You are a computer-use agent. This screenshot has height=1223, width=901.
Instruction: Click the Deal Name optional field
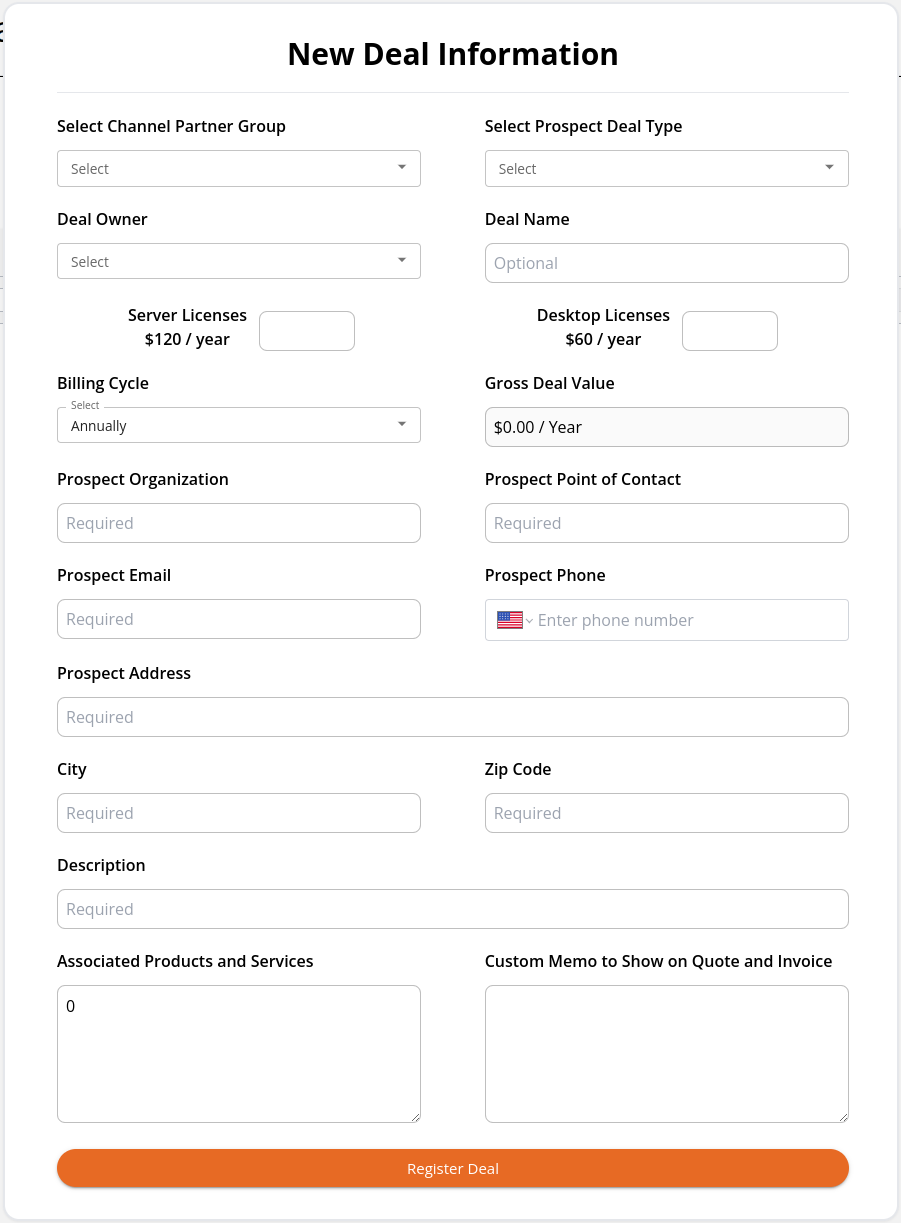[667, 263]
